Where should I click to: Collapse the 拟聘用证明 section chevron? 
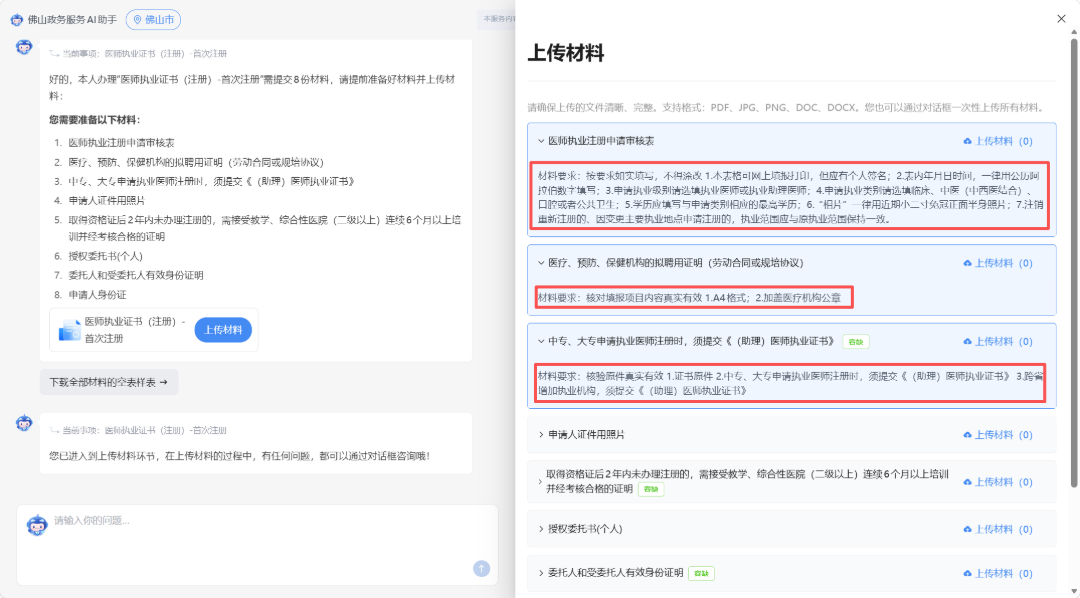(541, 262)
